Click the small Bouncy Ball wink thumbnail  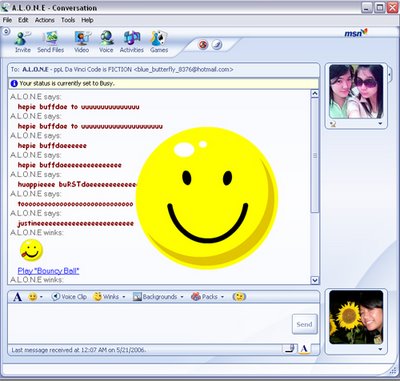coord(31,250)
